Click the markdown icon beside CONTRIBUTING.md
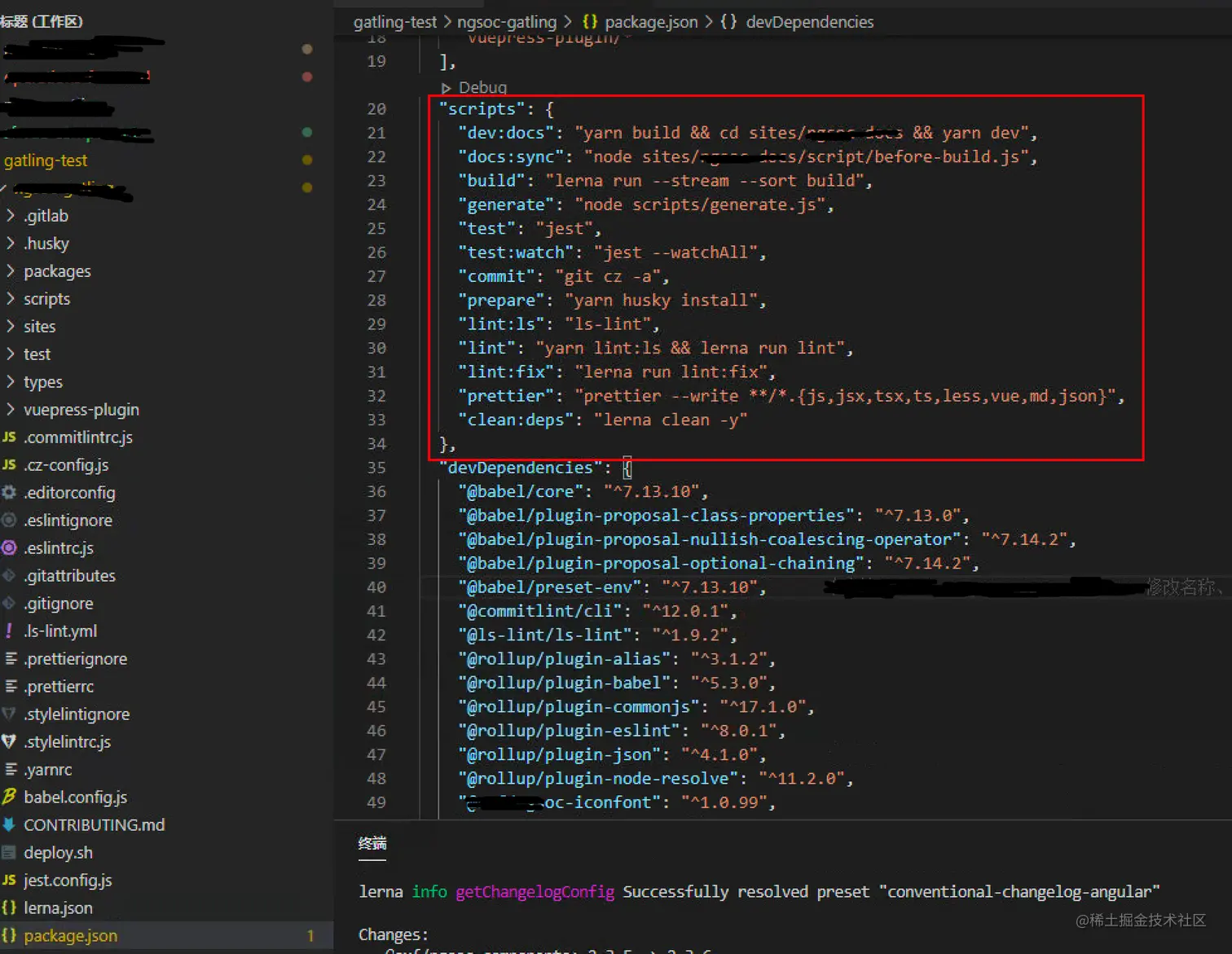The height and width of the screenshot is (954, 1232). click(9, 825)
